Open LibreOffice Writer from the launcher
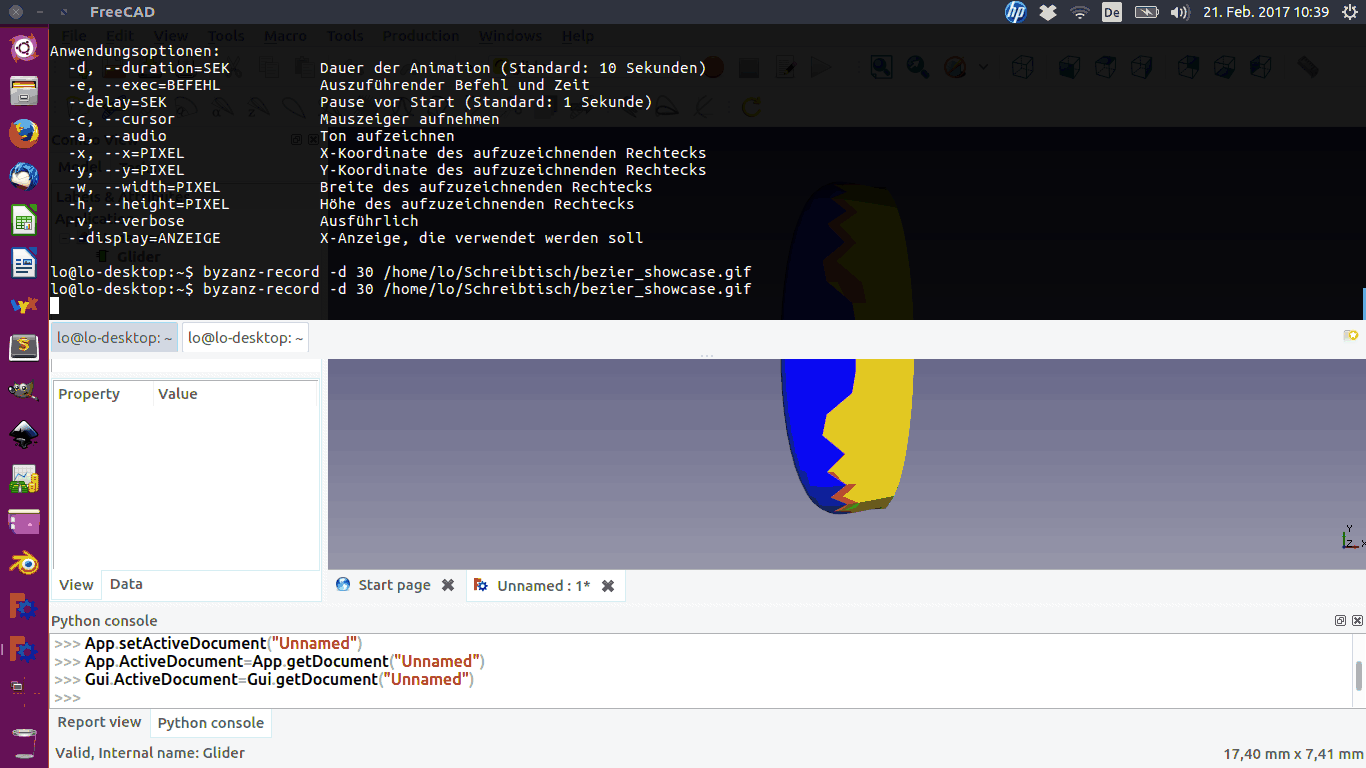Screen dimensions: 1366x768 click(24, 263)
